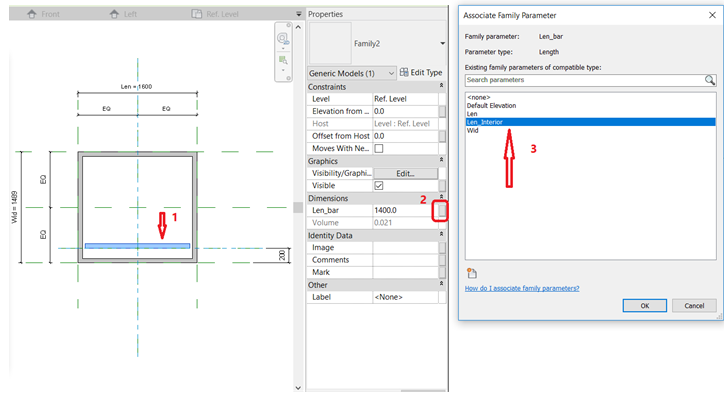
Task: Click the Label value <None> field
Action: [405, 297]
